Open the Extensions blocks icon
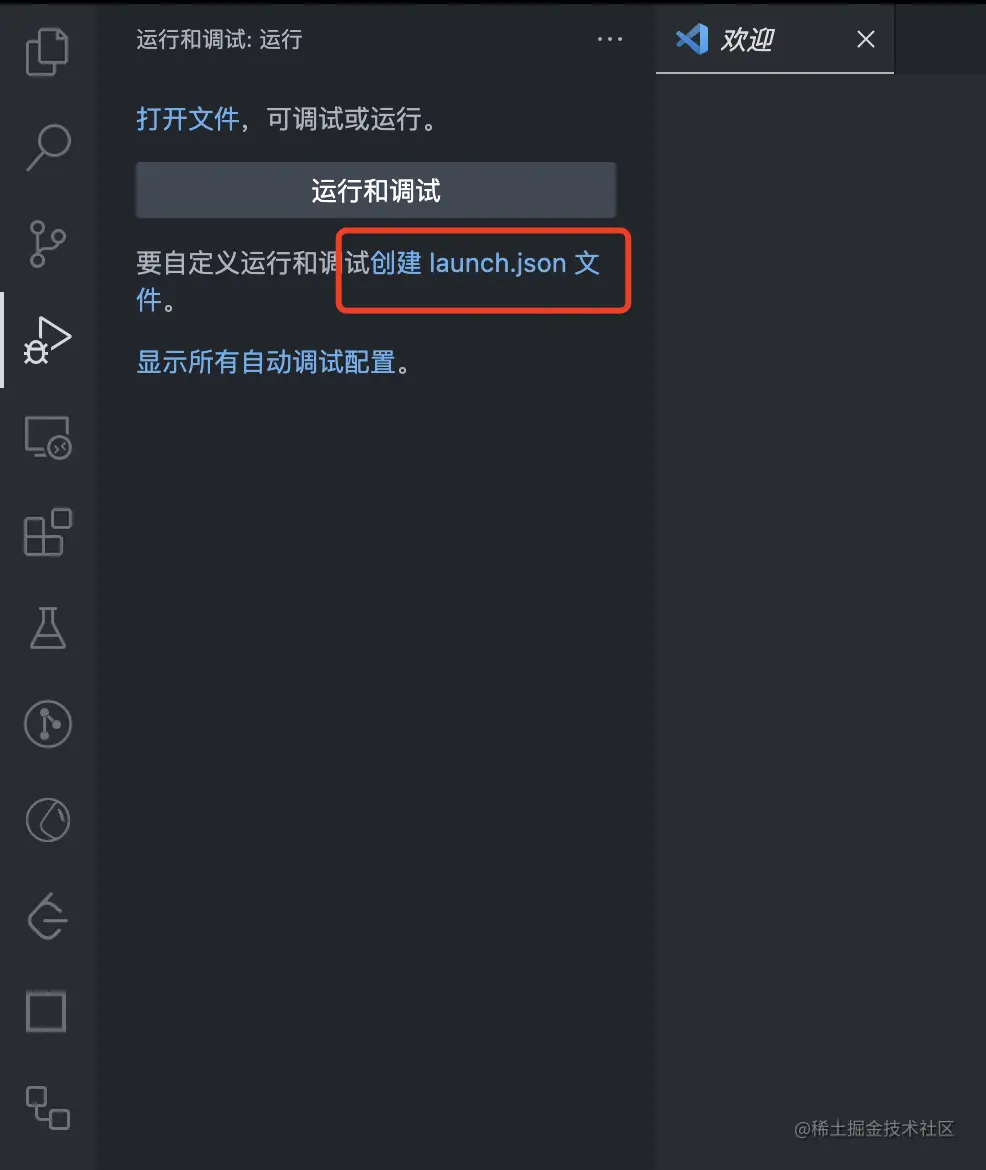986x1170 pixels. (x=48, y=533)
